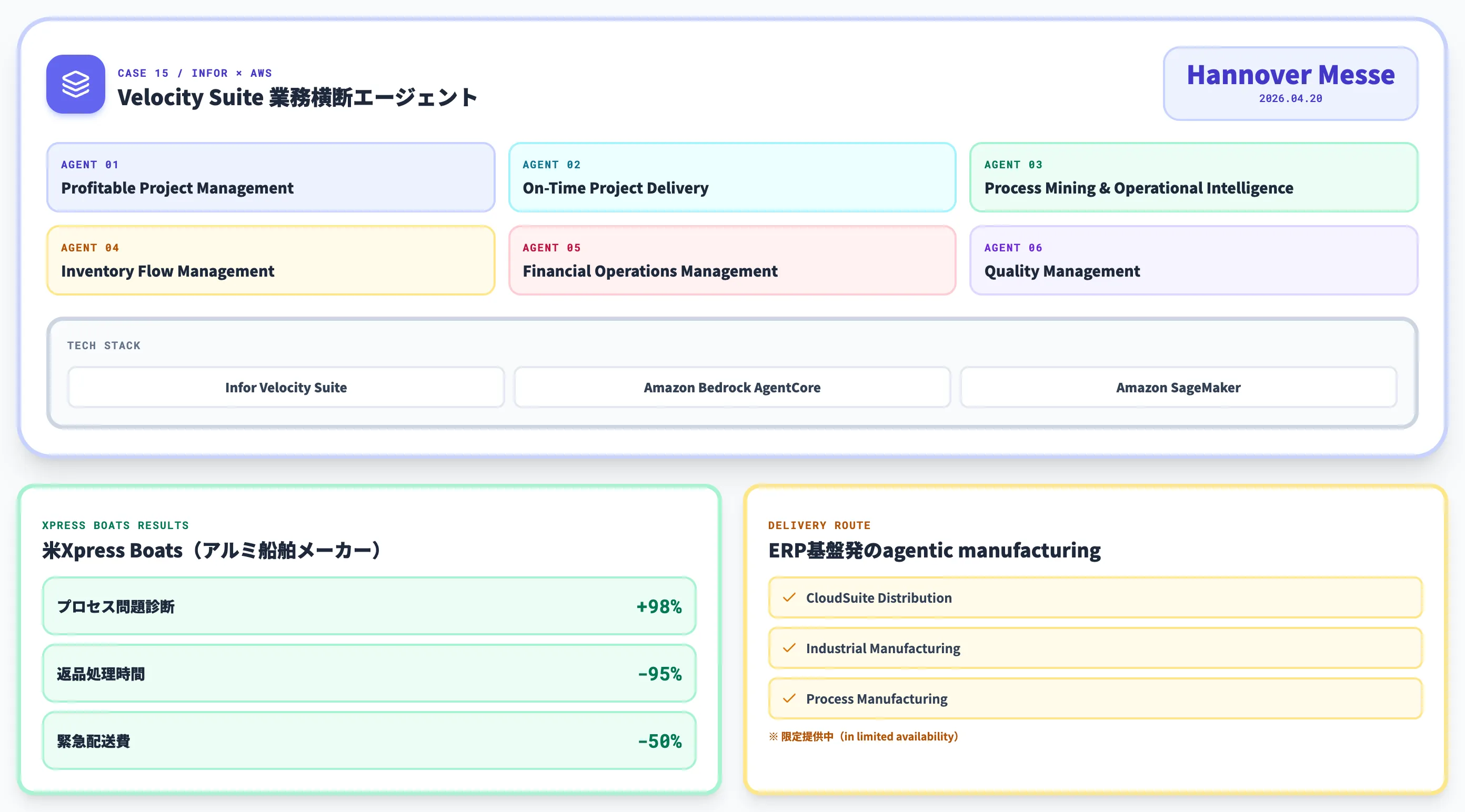The image size is (1465, 812).
Task: Click the checkmark beside Industrial Manufacturing
Action: pos(789,648)
